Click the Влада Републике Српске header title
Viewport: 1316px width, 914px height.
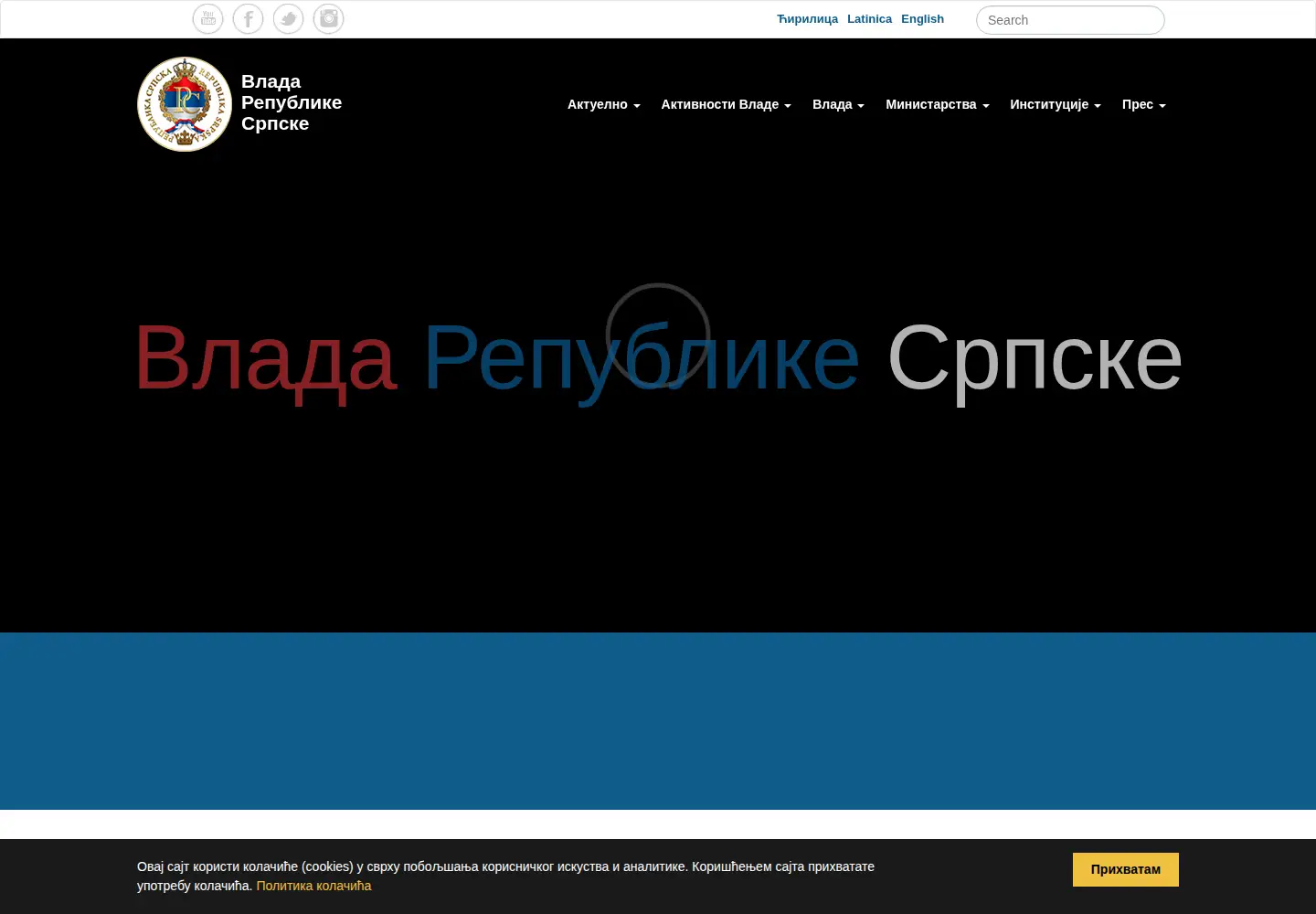click(292, 102)
